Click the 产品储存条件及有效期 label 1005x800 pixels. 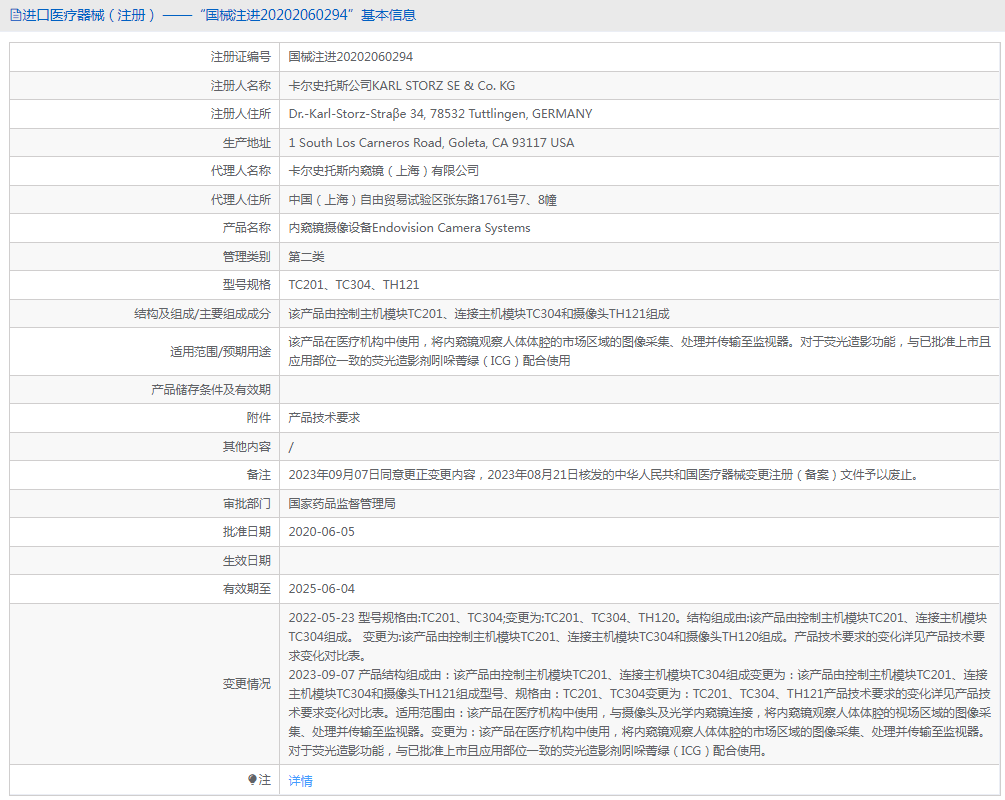tap(211, 390)
